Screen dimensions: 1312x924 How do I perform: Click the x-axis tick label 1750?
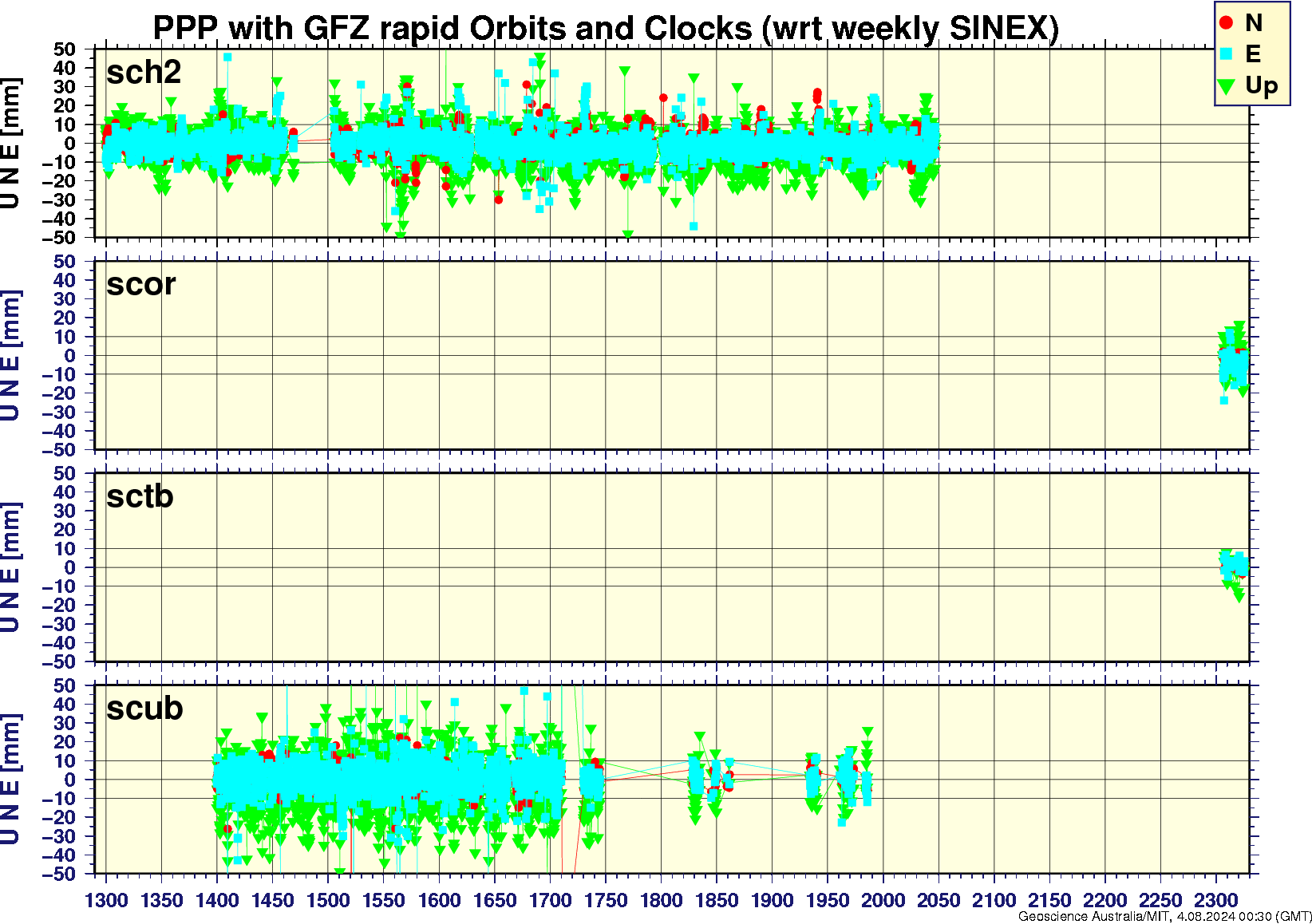coord(606,901)
